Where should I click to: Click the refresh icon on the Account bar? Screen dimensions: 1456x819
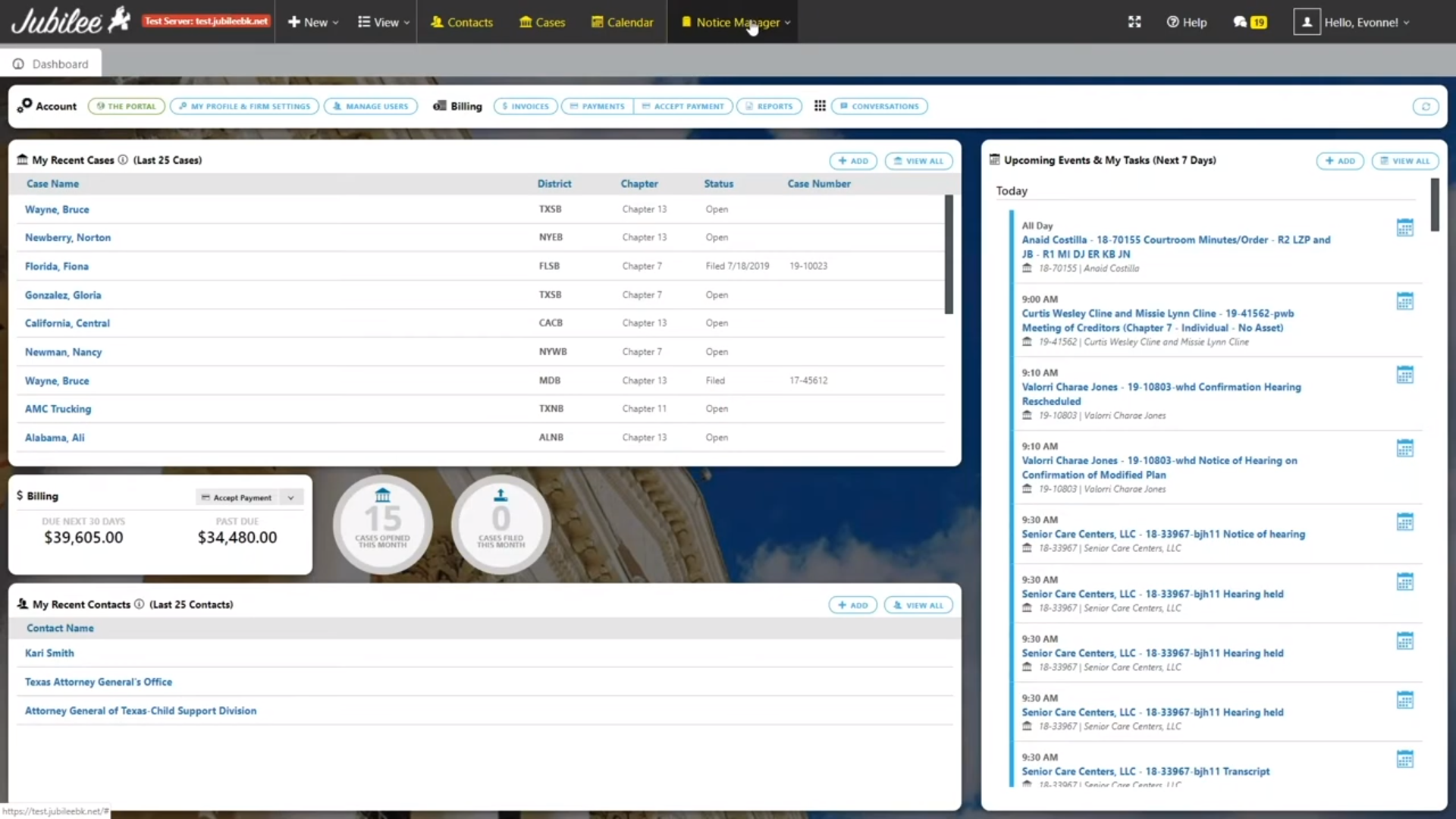click(x=1426, y=106)
